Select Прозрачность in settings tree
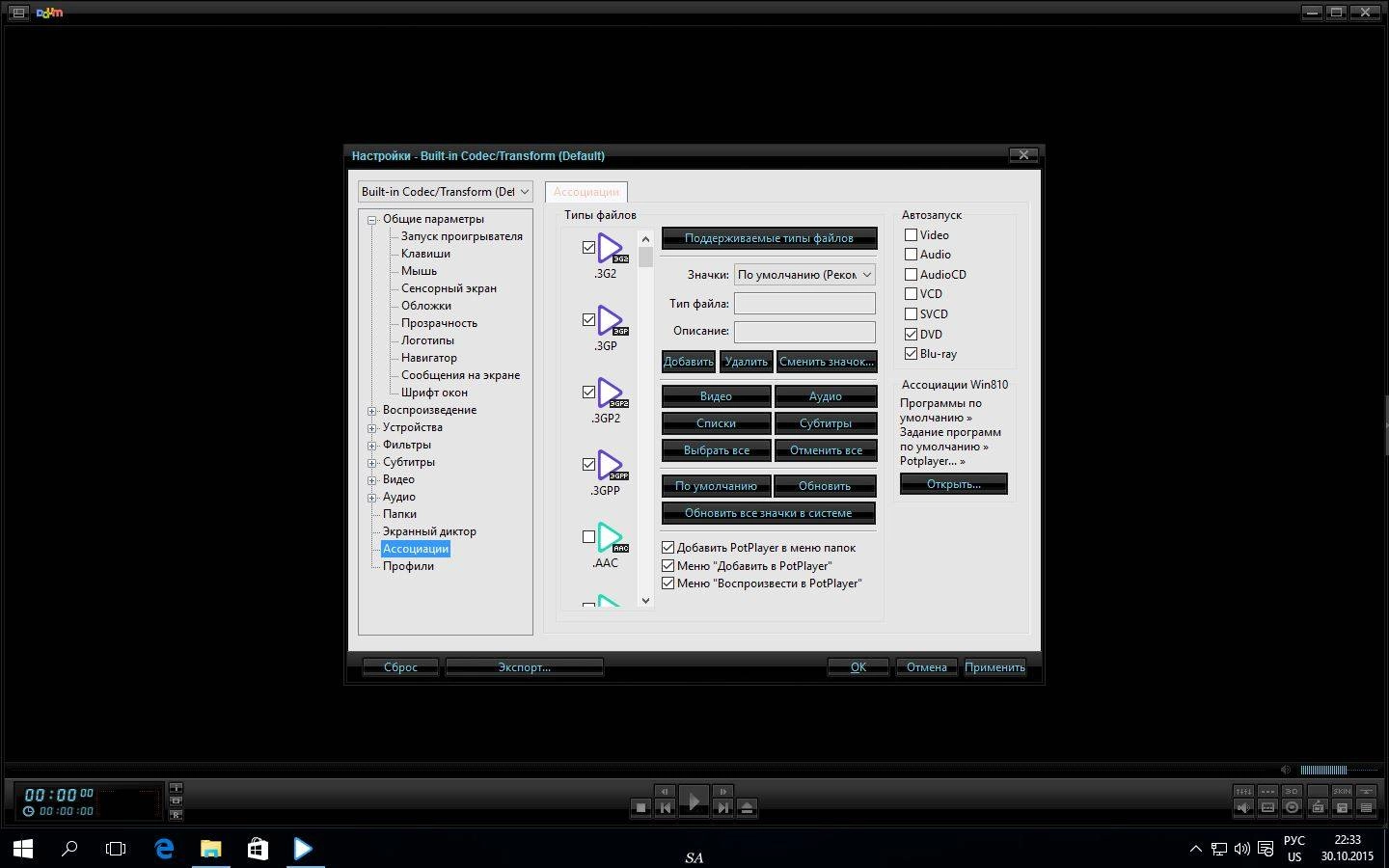This screenshot has height=868, width=1389. [x=439, y=323]
